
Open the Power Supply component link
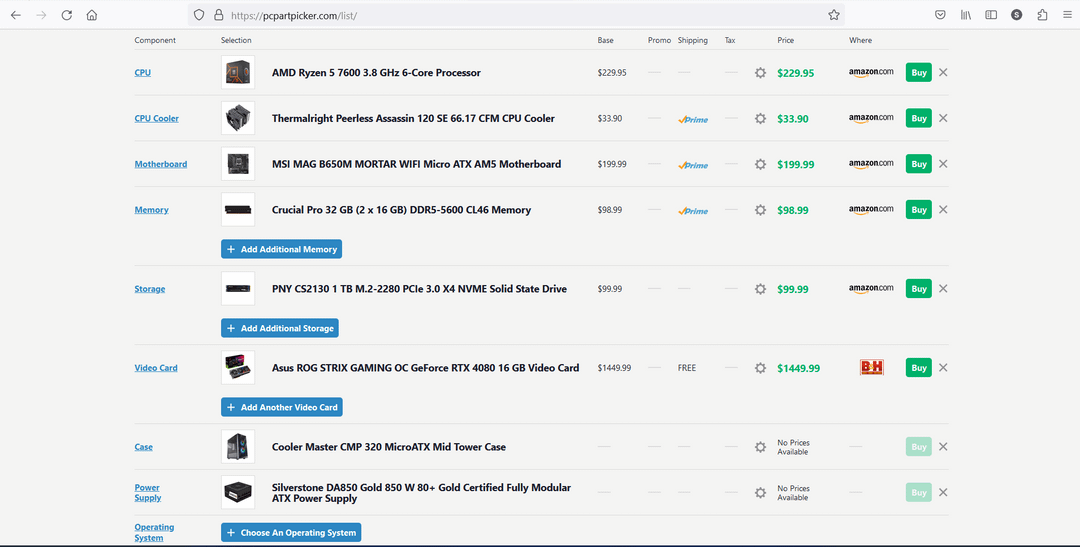click(147, 493)
